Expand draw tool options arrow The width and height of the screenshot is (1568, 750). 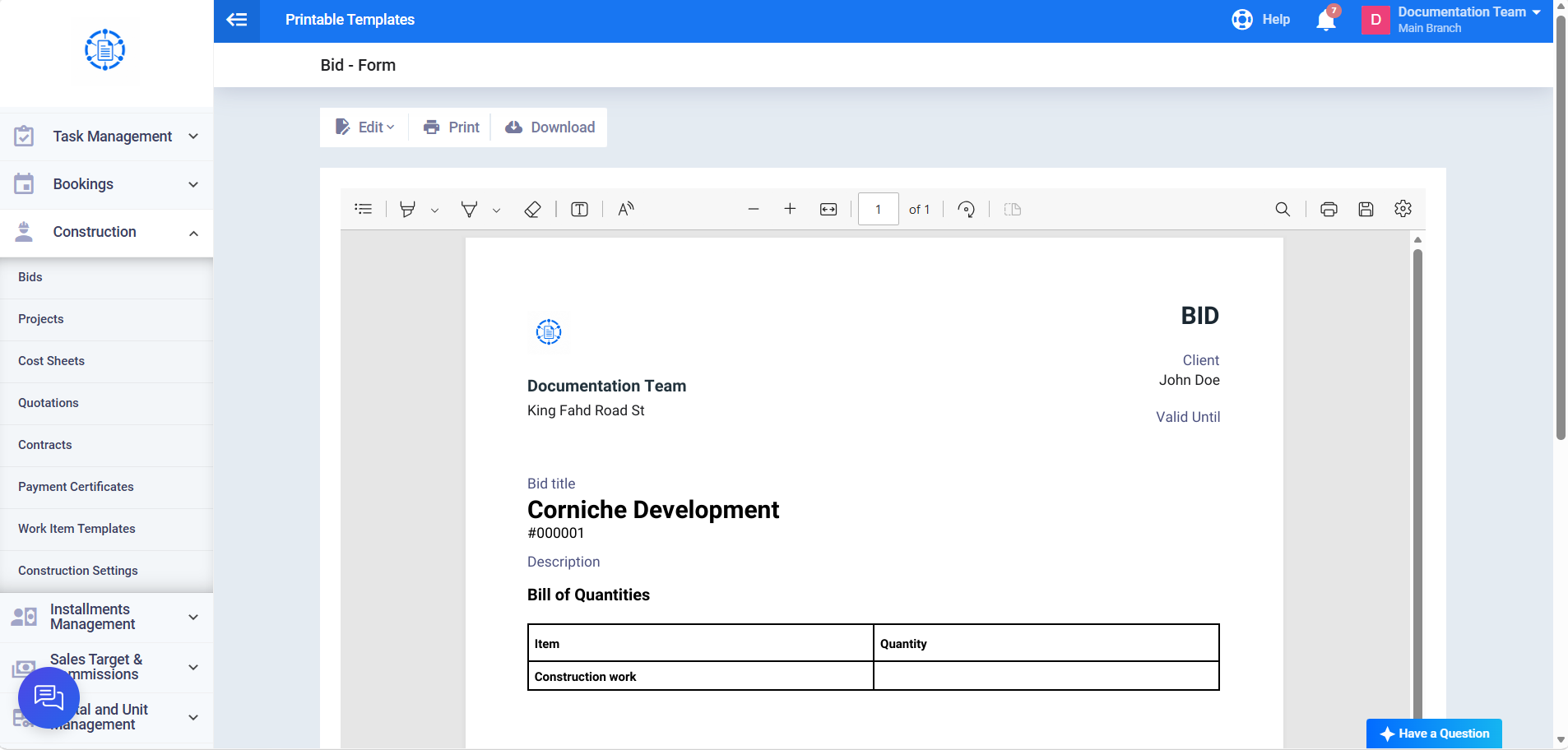click(x=496, y=211)
